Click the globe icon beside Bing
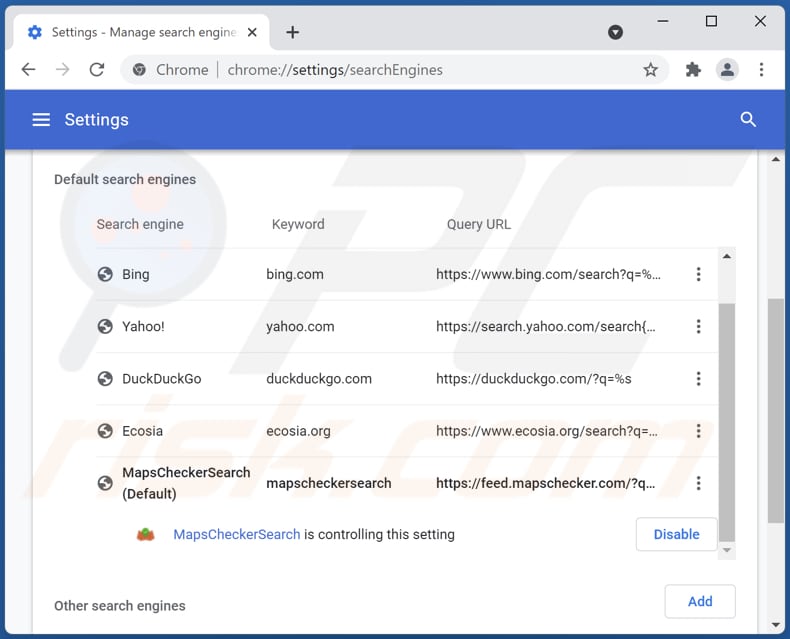790x639 pixels. tap(105, 274)
